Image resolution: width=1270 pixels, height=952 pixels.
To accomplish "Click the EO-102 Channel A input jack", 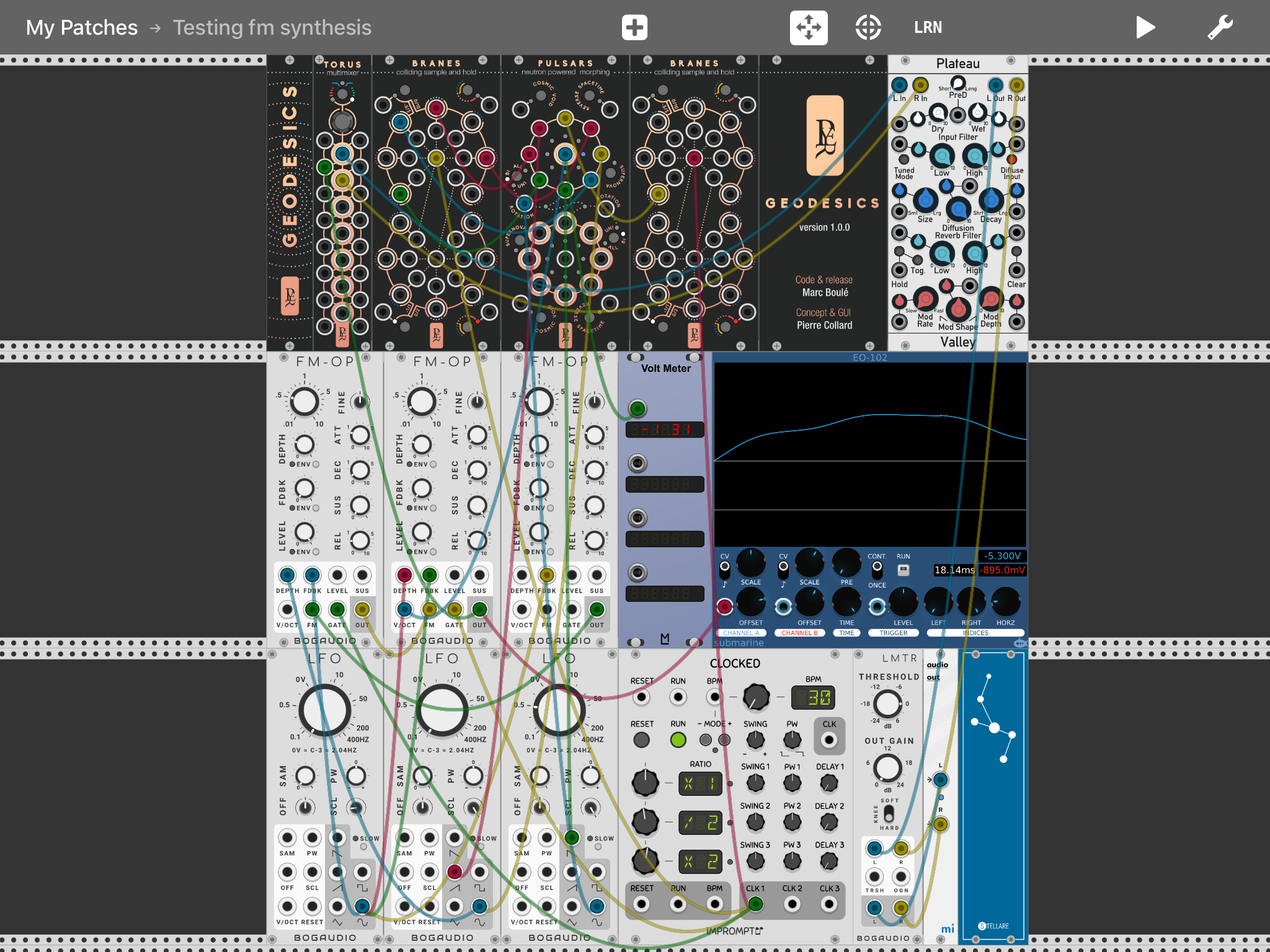I will (724, 606).
